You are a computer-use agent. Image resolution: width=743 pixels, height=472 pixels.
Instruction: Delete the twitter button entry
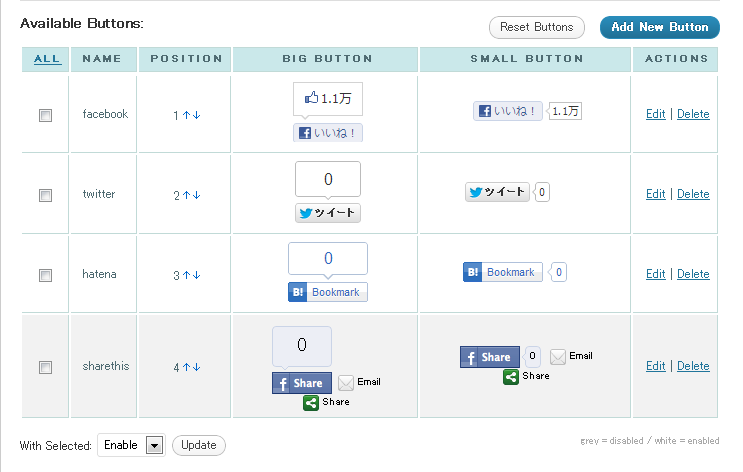(x=693, y=194)
